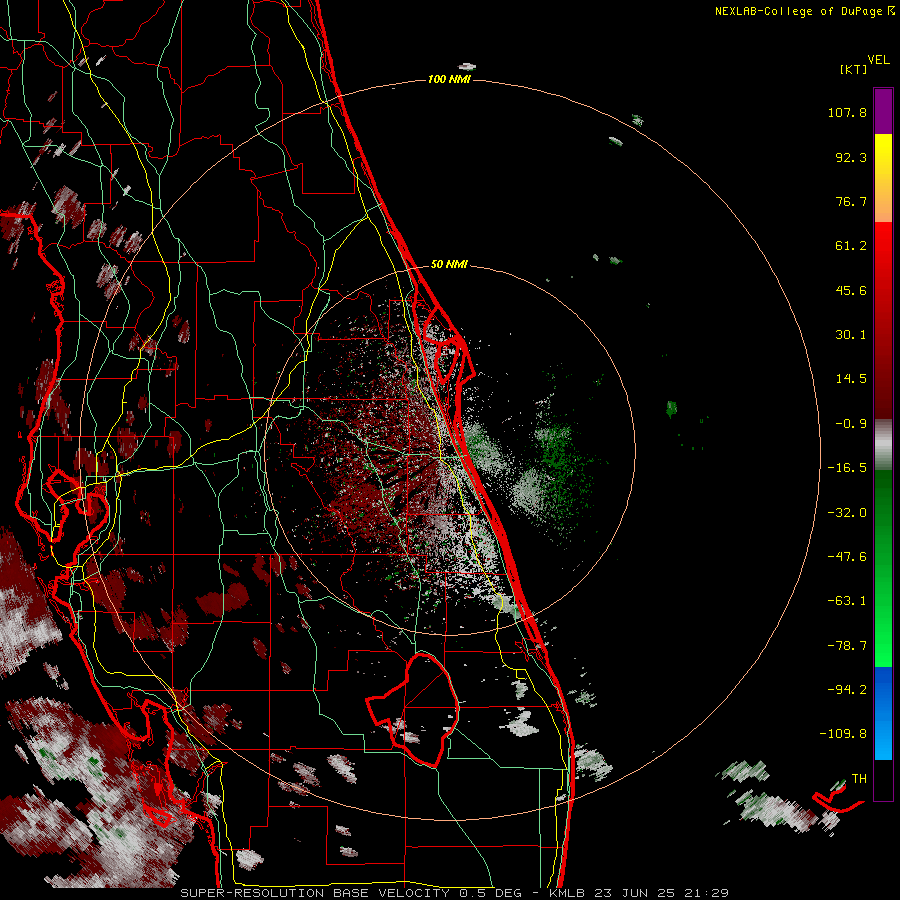Click the black TH segment of color bar
Viewport: 900px width, 900px height.
coord(883,779)
